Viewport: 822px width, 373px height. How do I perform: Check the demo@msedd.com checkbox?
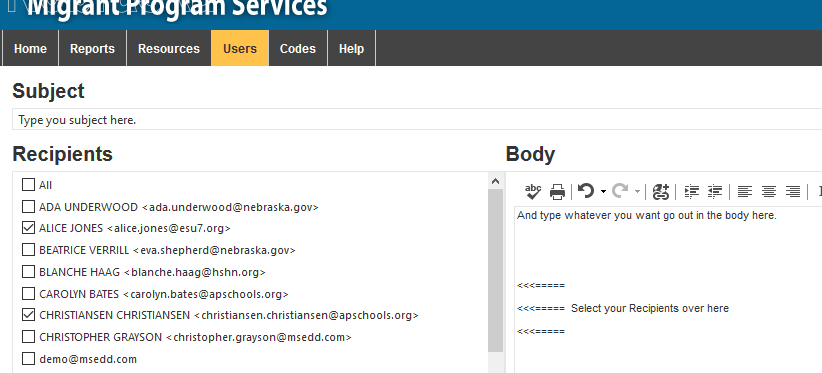point(28,359)
